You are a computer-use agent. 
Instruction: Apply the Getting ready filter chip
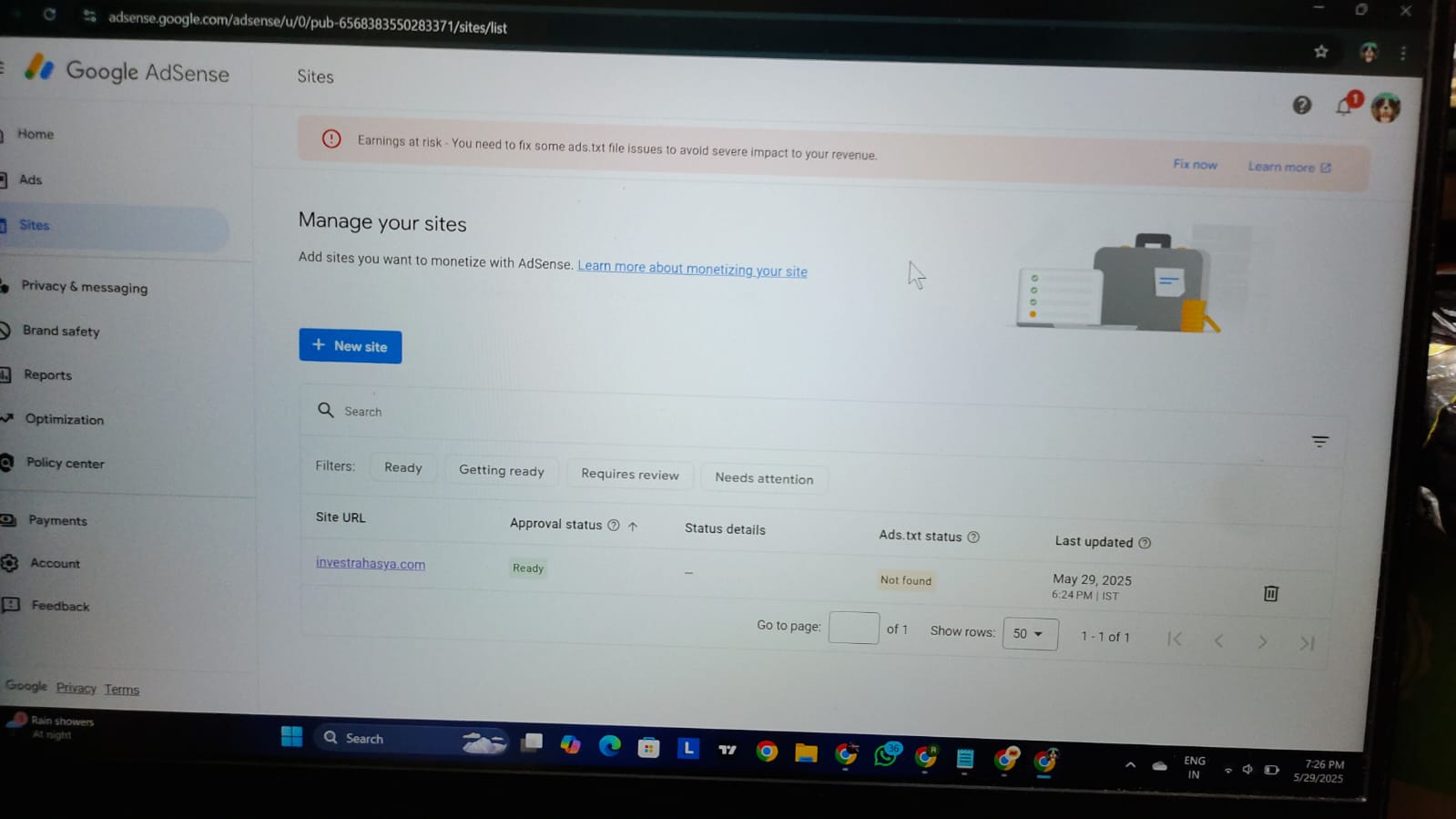501,471
